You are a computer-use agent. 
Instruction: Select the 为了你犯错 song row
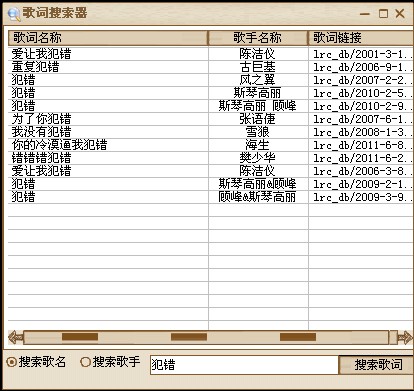211,119
